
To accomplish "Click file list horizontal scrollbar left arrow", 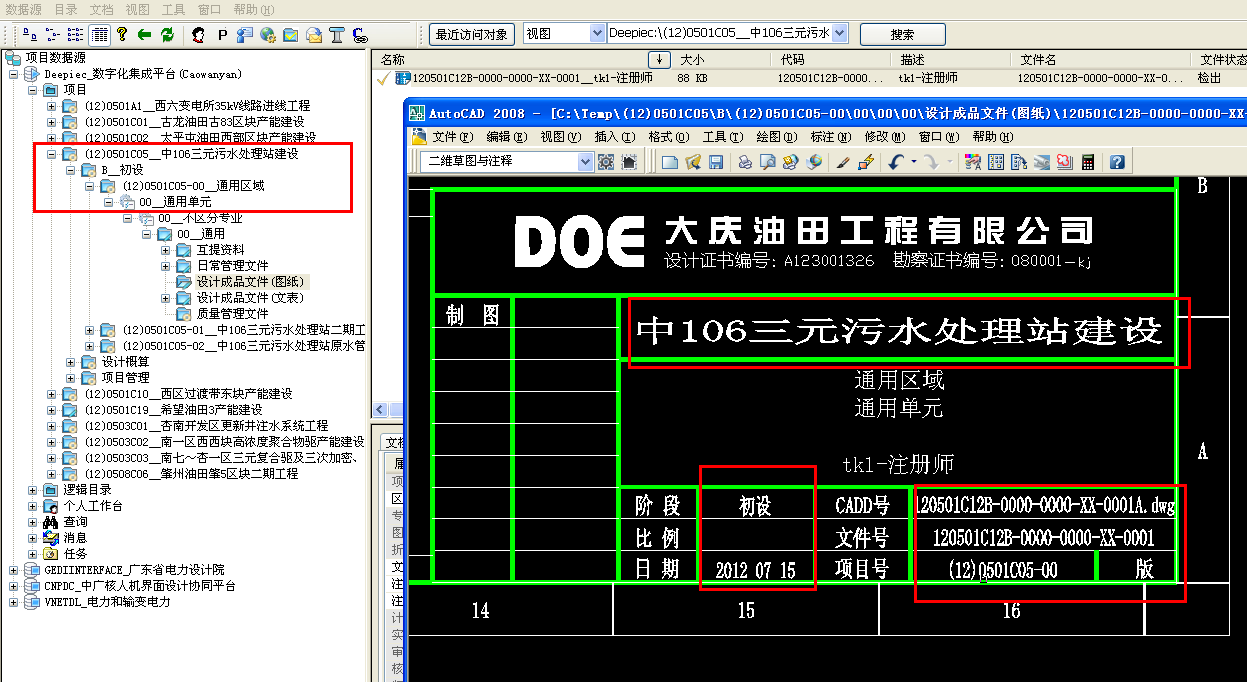I will pyautogui.click(x=380, y=411).
